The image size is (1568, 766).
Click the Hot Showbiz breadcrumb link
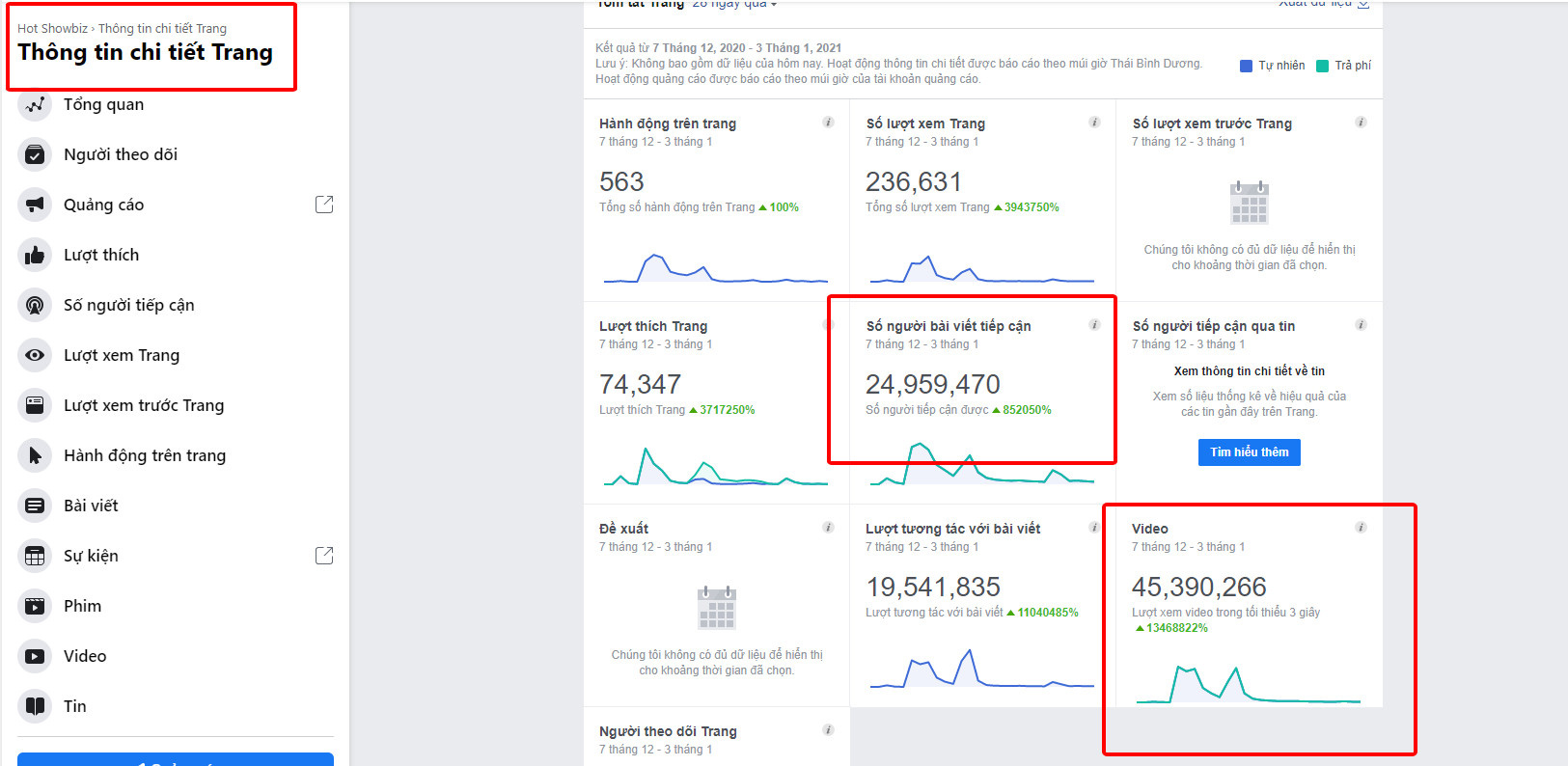click(x=52, y=29)
